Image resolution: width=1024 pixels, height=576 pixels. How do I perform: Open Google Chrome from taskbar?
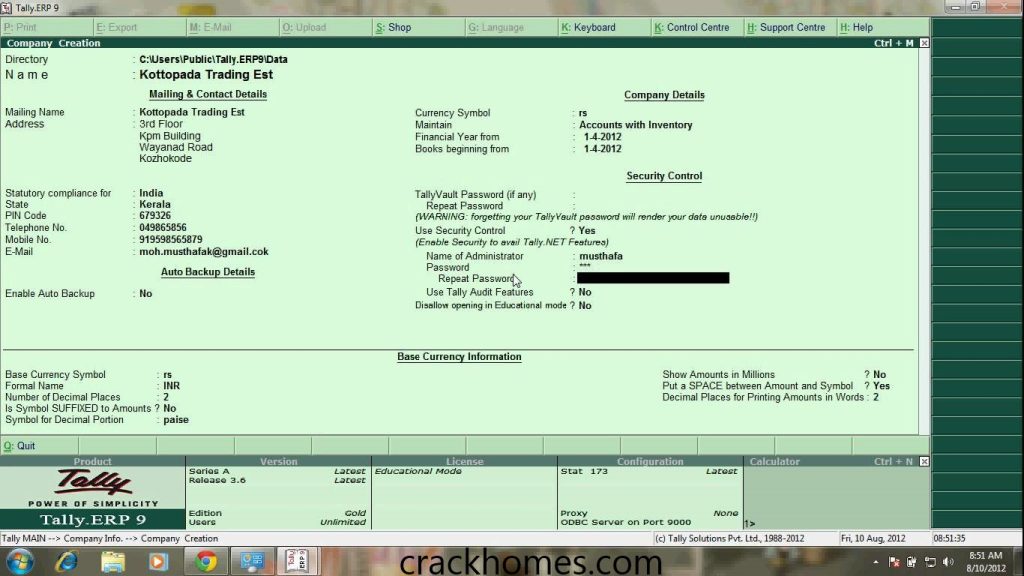pyautogui.click(x=206, y=562)
